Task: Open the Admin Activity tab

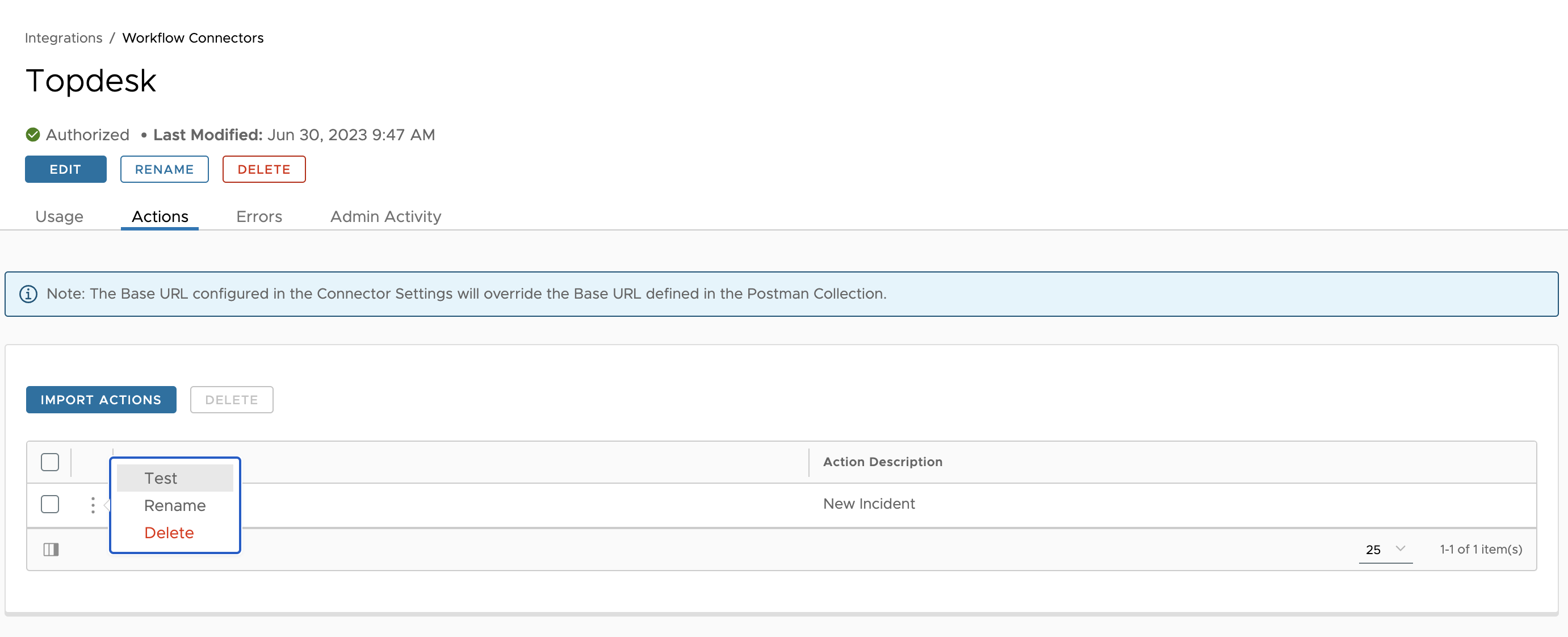Action: tap(385, 216)
